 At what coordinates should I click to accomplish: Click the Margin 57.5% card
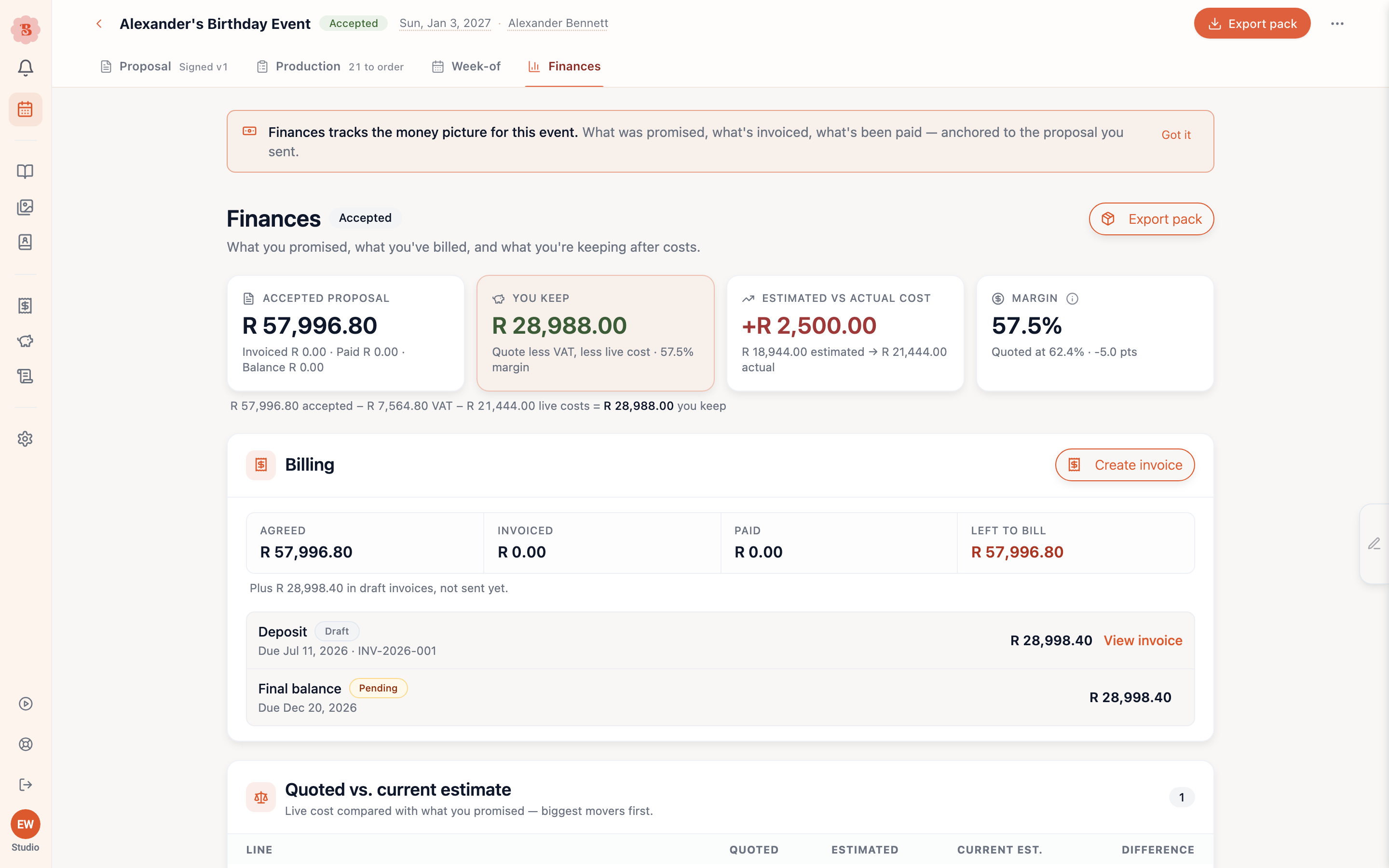pyautogui.click(x=1095, y=333)
